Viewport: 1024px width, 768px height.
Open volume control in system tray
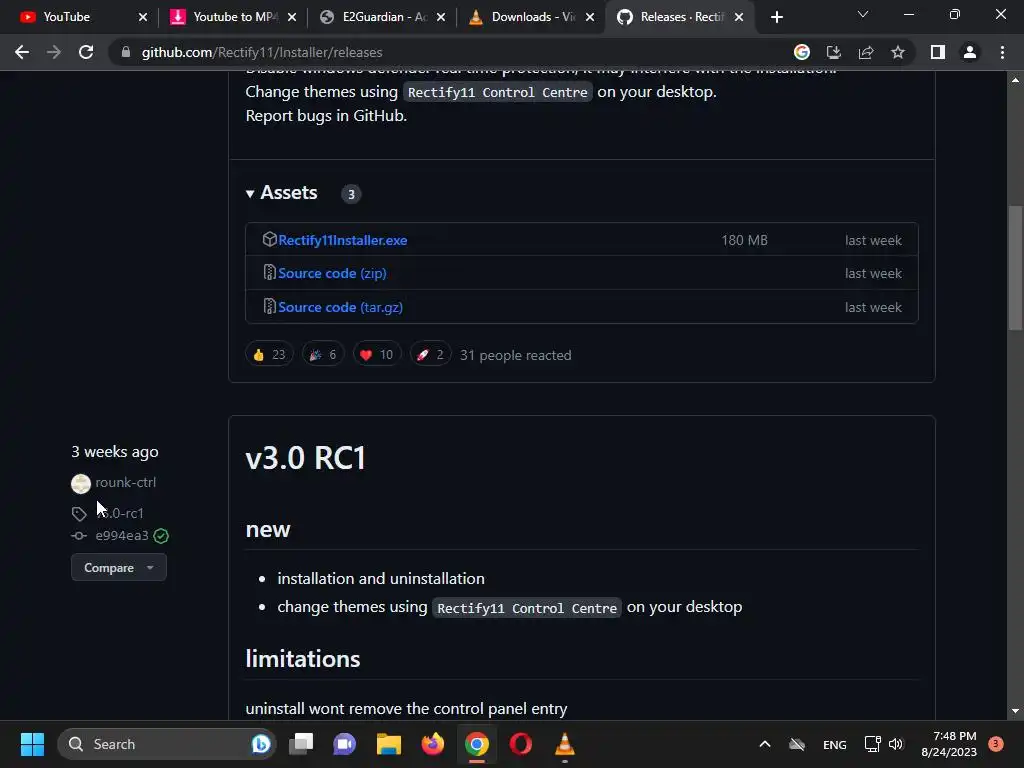896,744
